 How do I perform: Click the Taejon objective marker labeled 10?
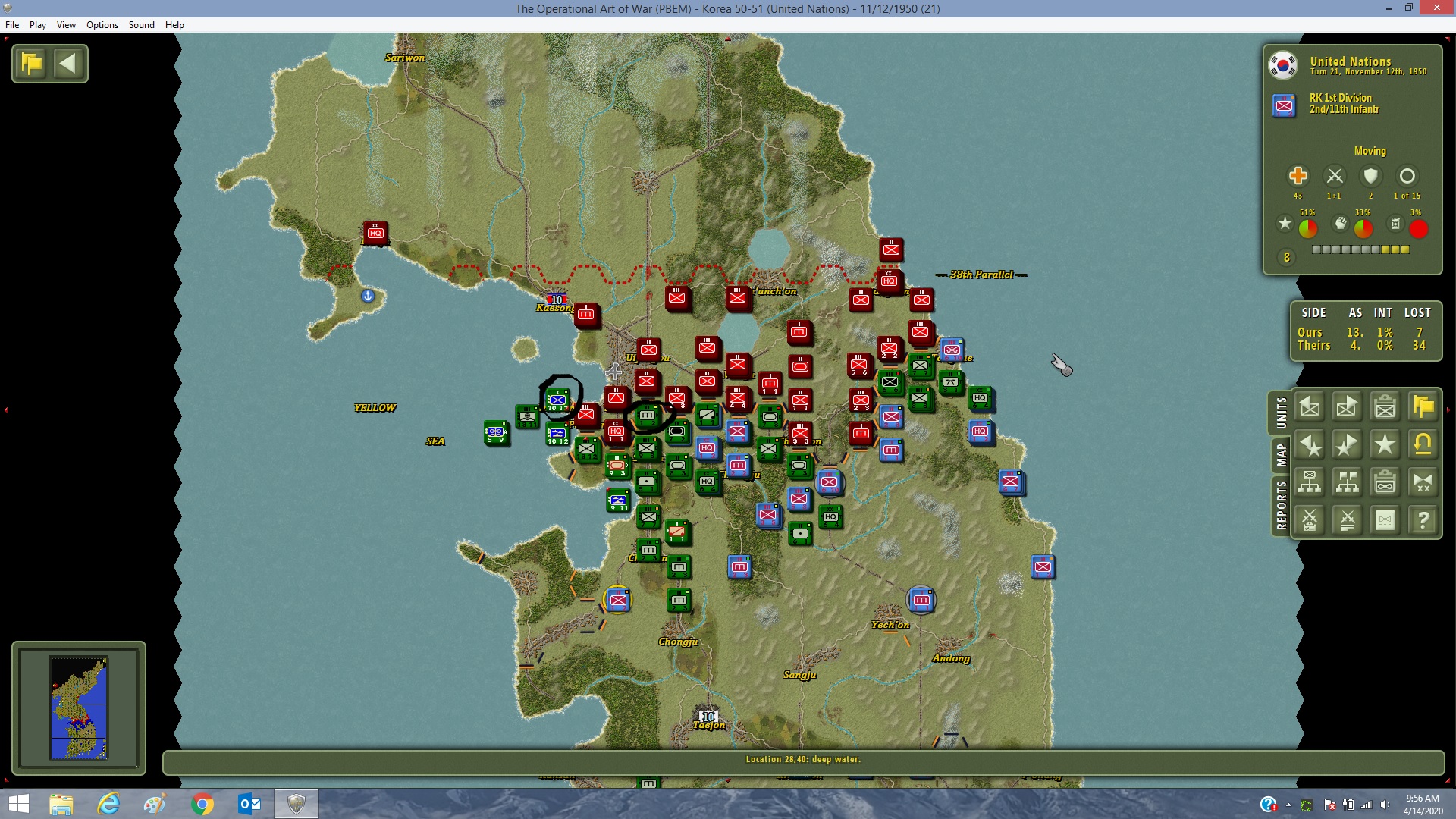coord(708,716)
